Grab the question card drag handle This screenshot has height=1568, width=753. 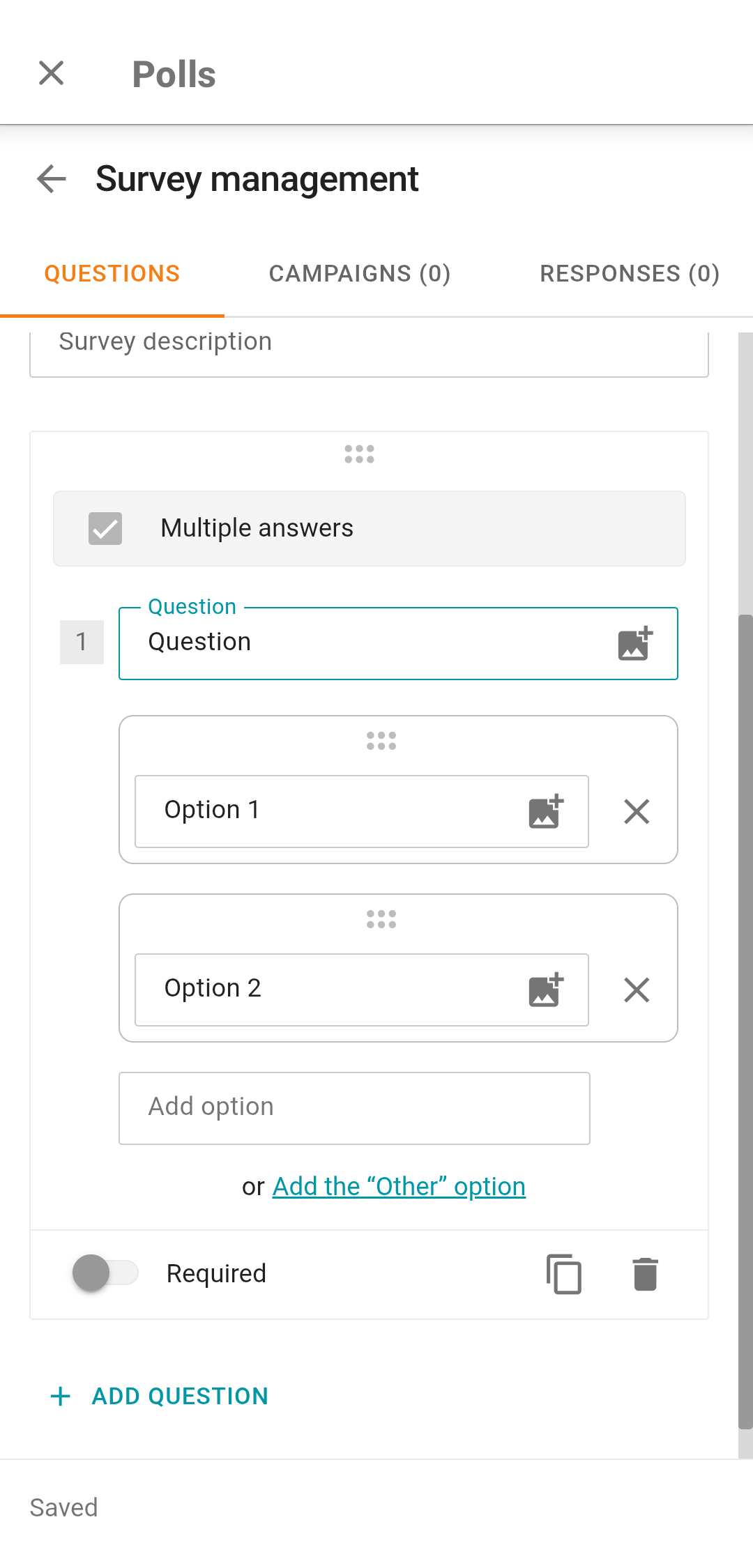(x=360, y=454)
